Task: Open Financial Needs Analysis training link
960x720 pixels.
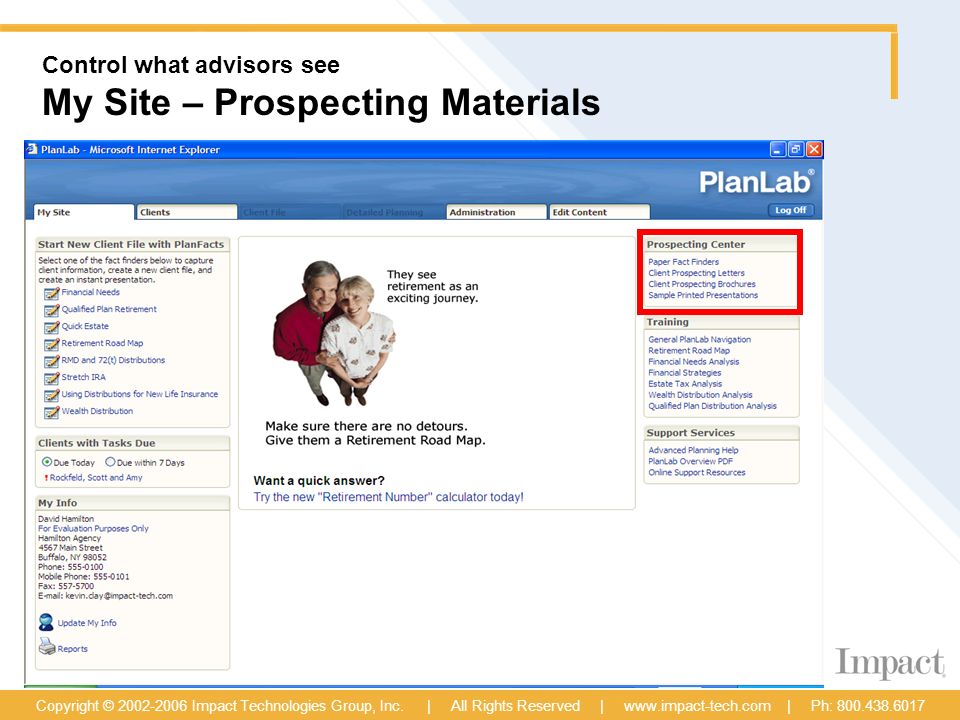Action: tap(694, 362)
